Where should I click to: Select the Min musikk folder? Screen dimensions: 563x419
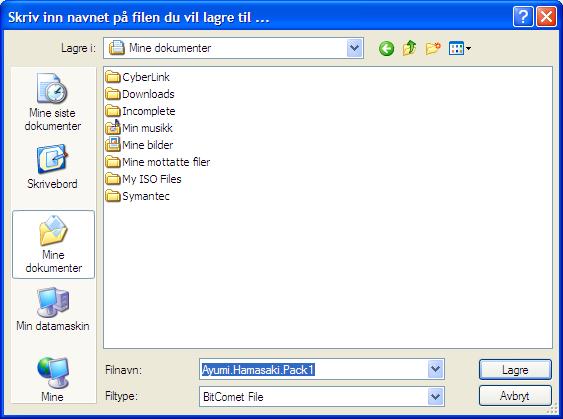(x=139, y=128)
